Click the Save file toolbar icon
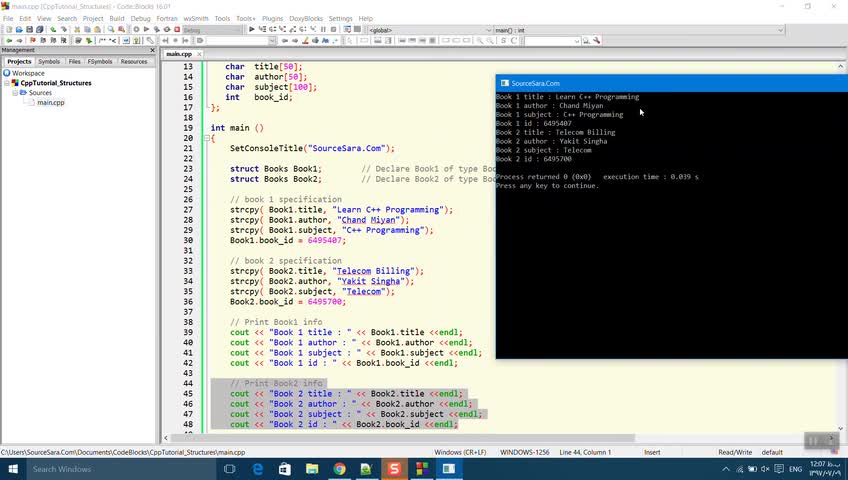 (x=30, y=30)
